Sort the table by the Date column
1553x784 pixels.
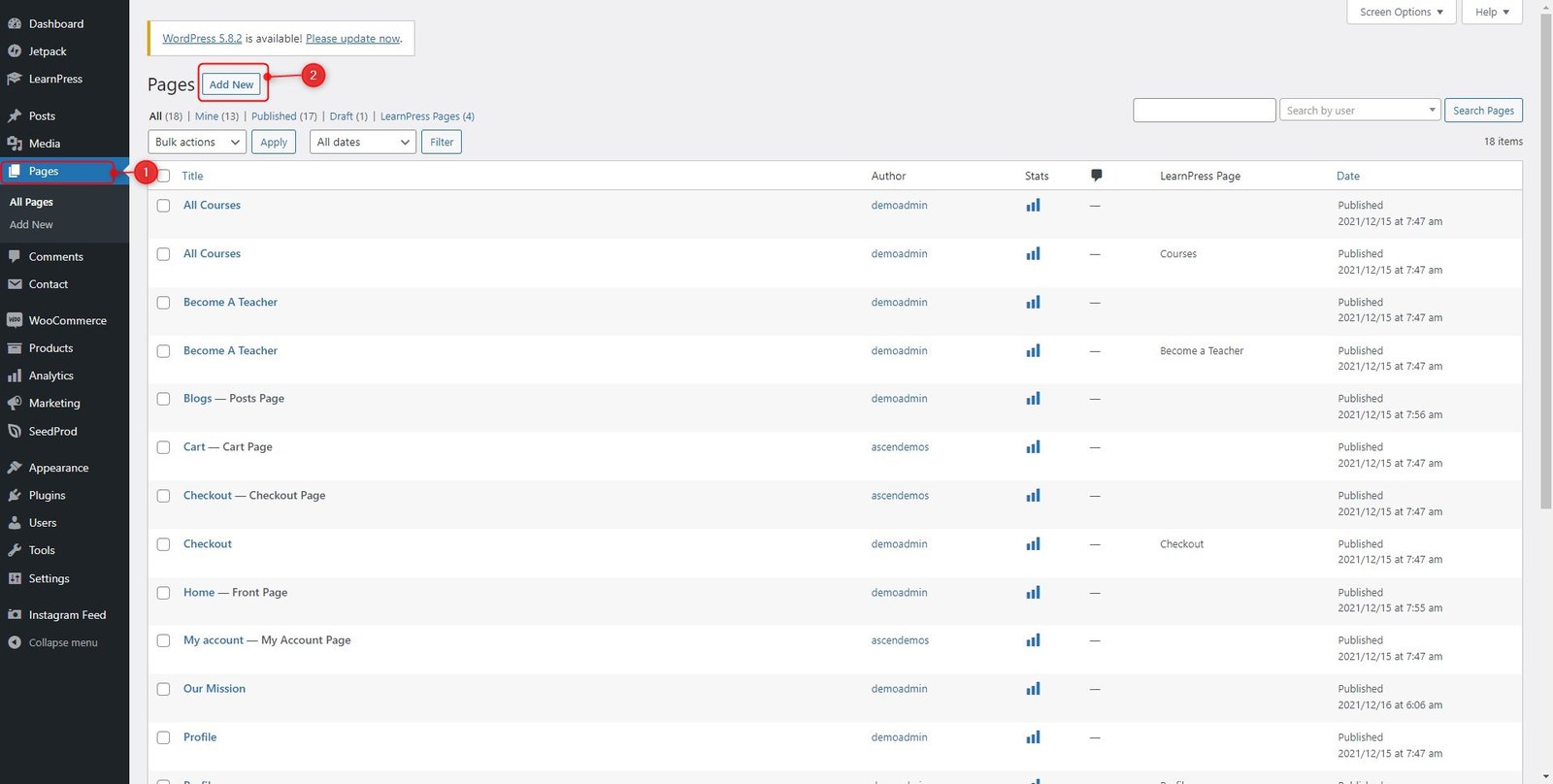click(x=1347, y=176)
